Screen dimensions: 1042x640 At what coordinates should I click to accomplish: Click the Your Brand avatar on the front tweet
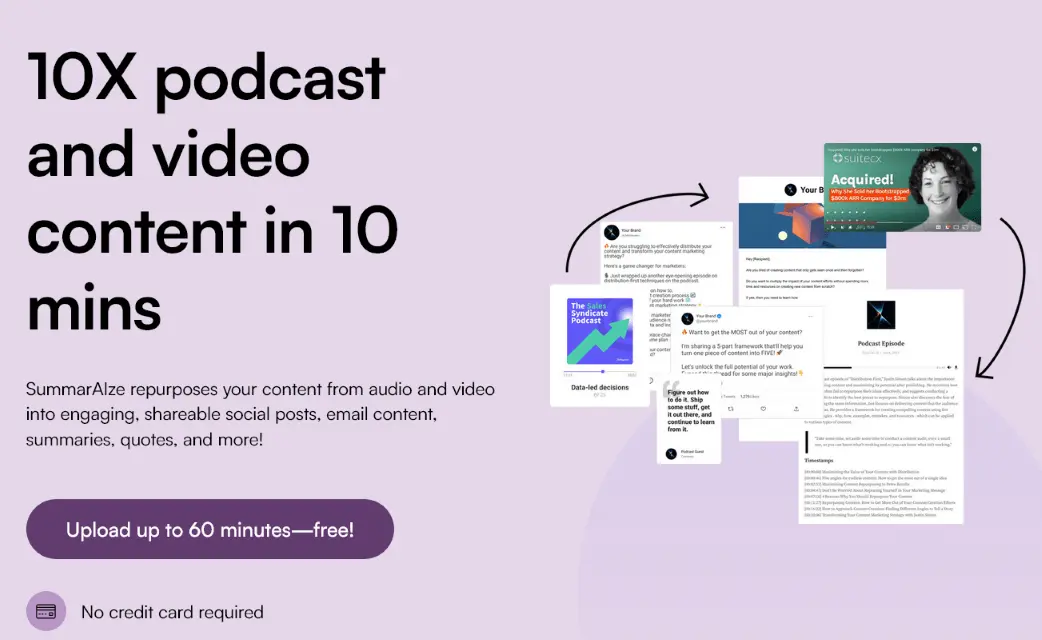pos(687,318)
